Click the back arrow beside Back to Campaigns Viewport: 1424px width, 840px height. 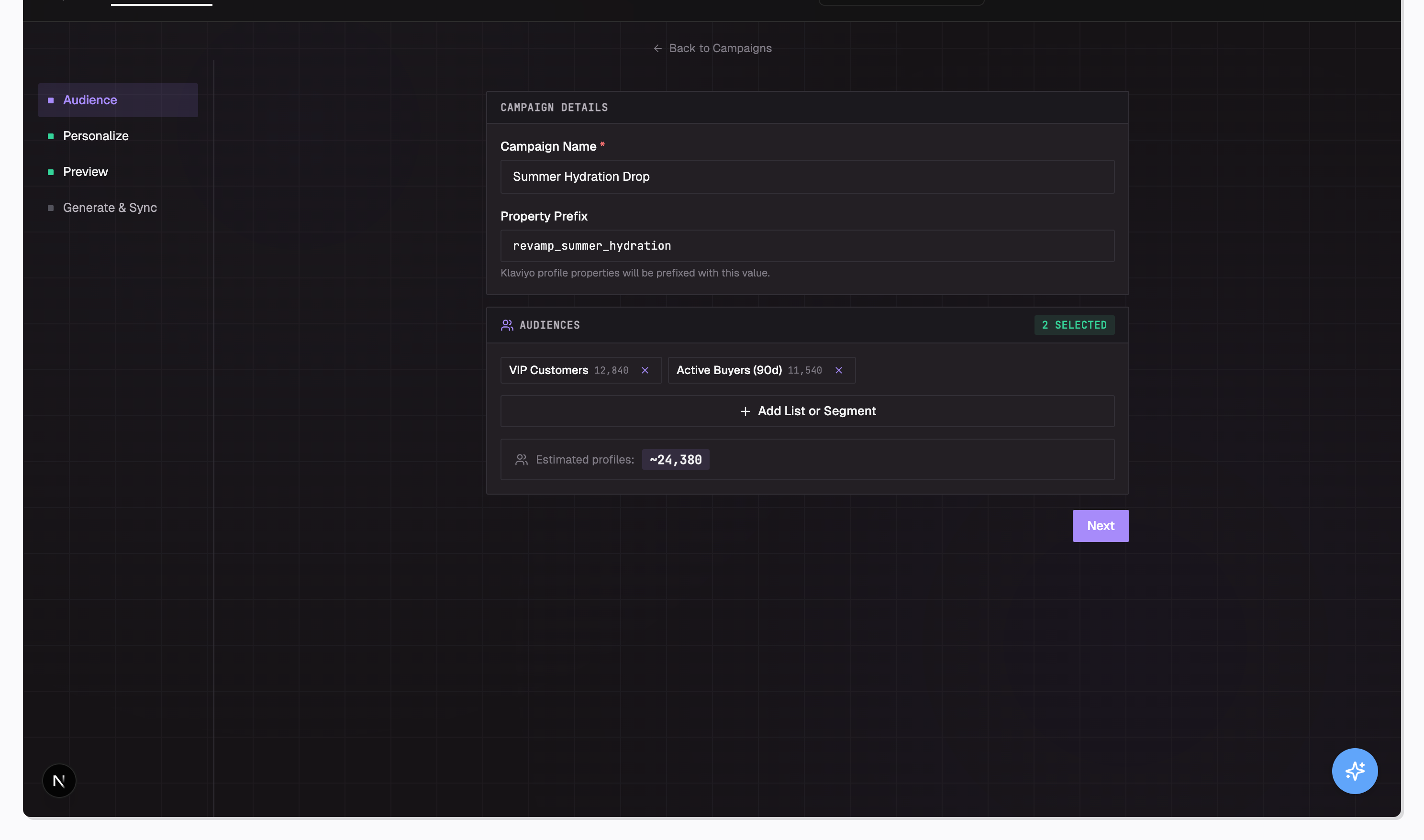pos(657,48)
